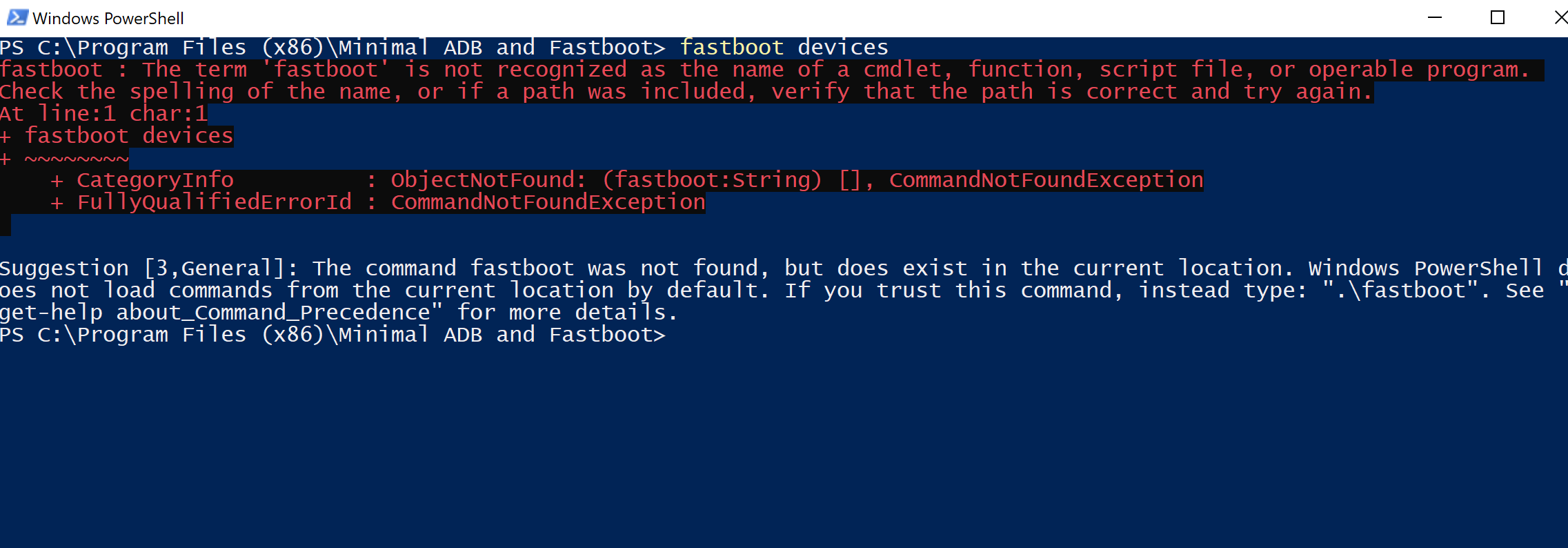
Task: Minimize the Windows PowerShell window
Action: 1435,17
